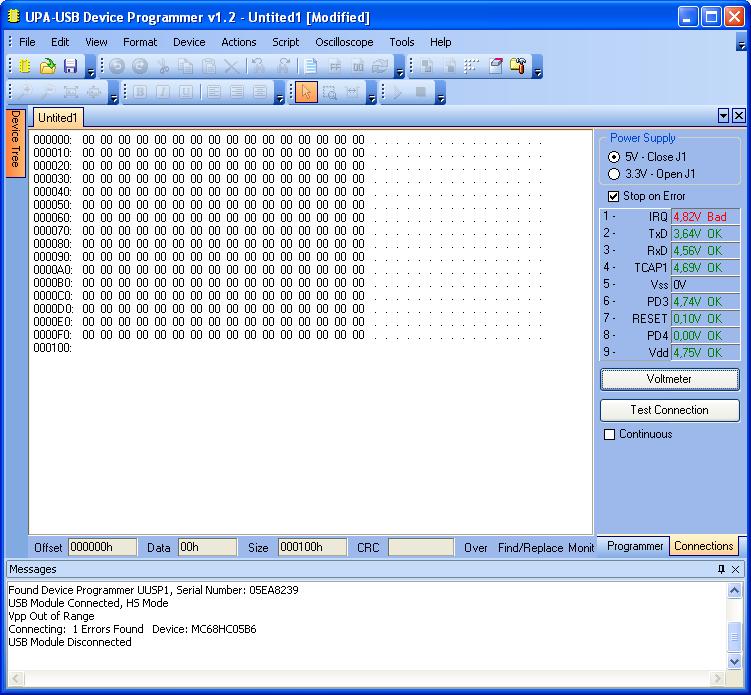The image size is (751, 695).
Task: Click the eraser page toolbar icon
Action: tap(496, 66)
